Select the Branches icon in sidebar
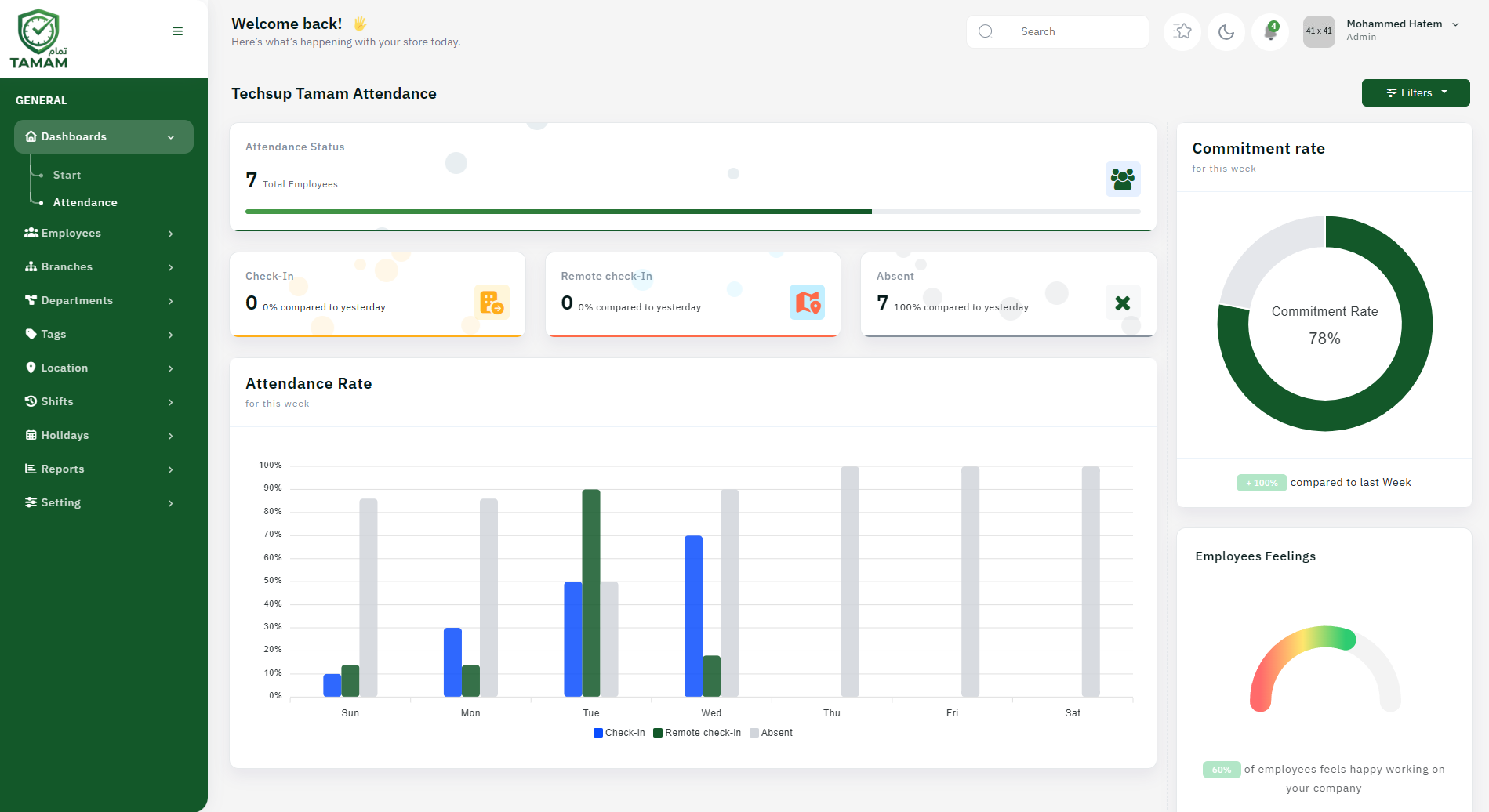The height and width of the screenshot is (812, 1489). (x=30, y=266)
